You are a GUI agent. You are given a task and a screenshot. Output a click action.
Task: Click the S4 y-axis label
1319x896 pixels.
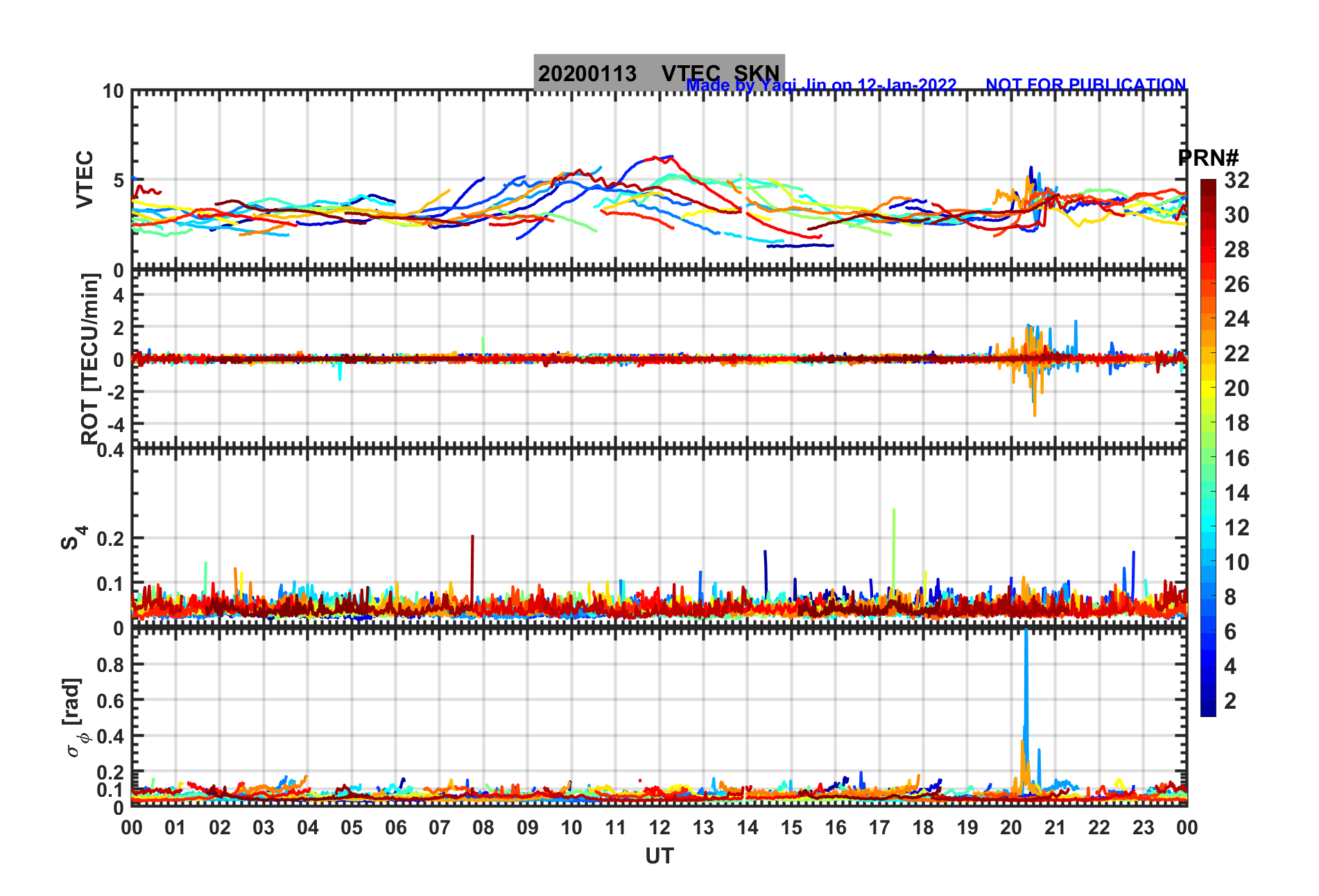click(x=74, y=537)
